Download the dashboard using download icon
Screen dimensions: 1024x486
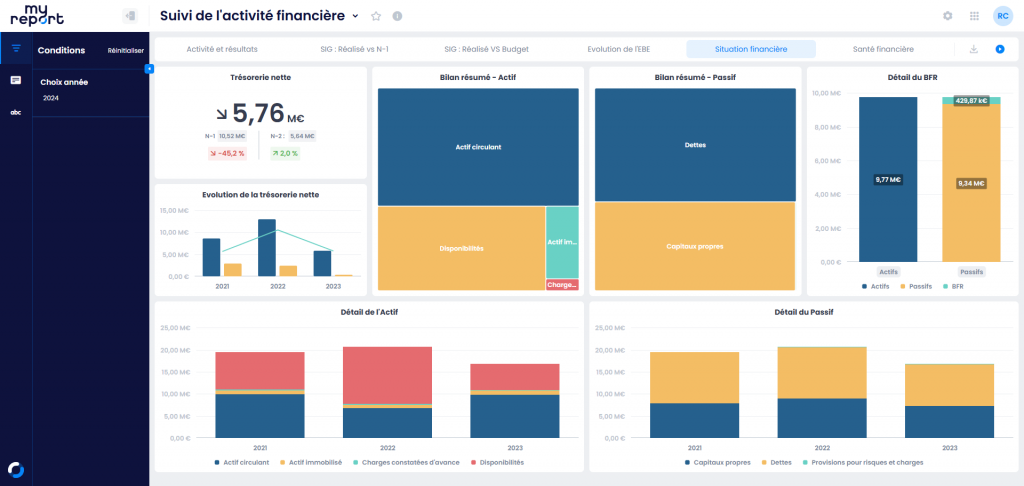point(974,49)
